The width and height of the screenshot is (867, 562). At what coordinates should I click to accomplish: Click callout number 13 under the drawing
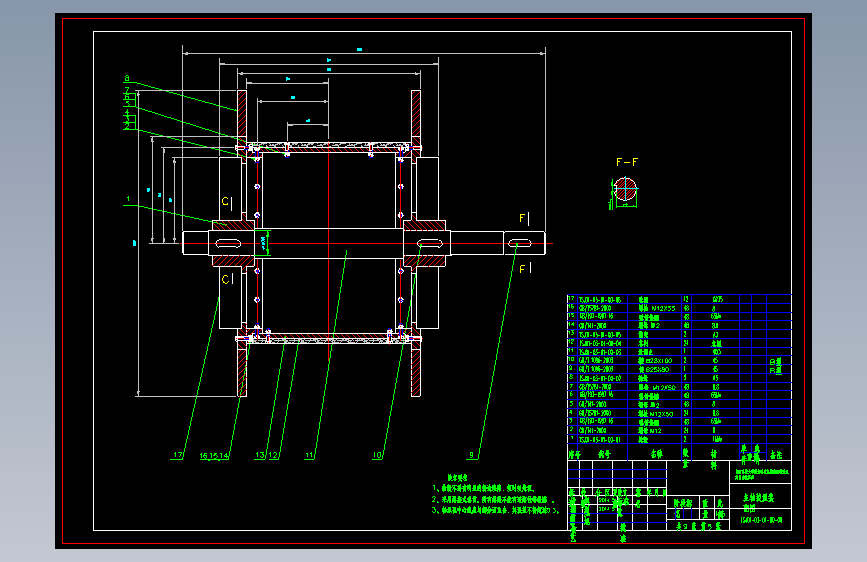(x=260, y=455)
